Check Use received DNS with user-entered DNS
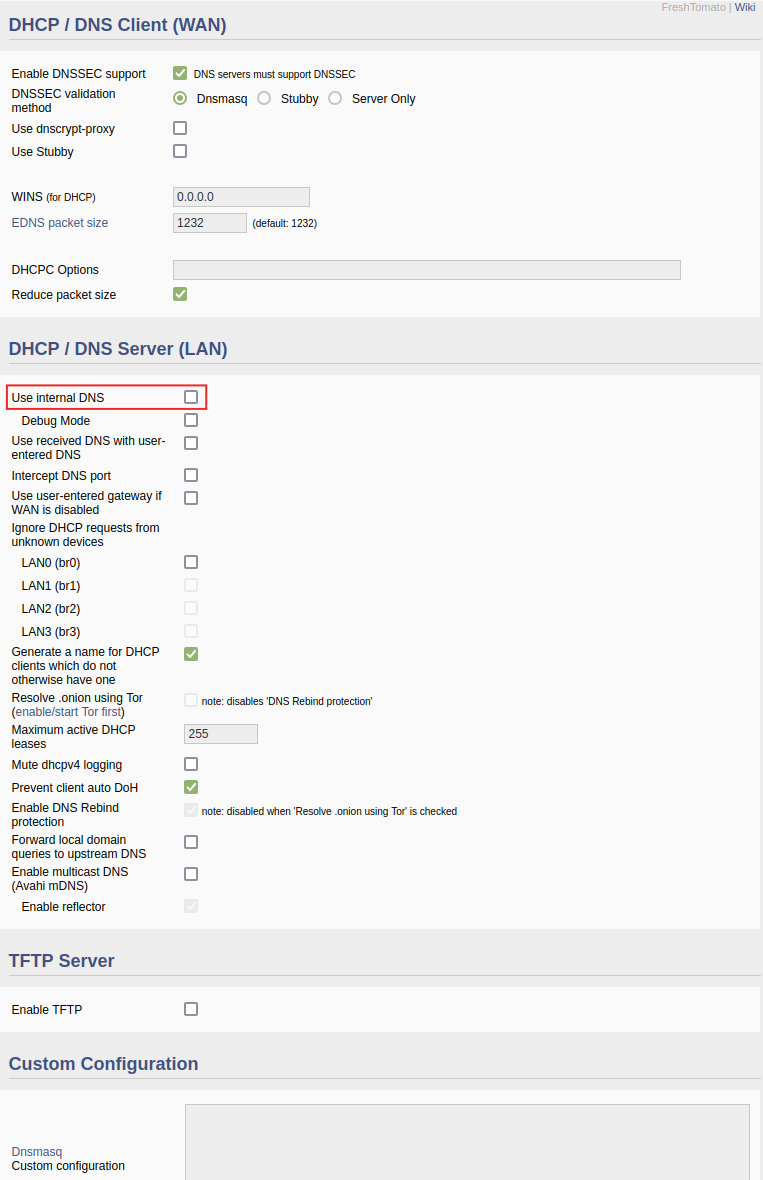This screenshot has width=763, height=1180. [x=191, y=443]
